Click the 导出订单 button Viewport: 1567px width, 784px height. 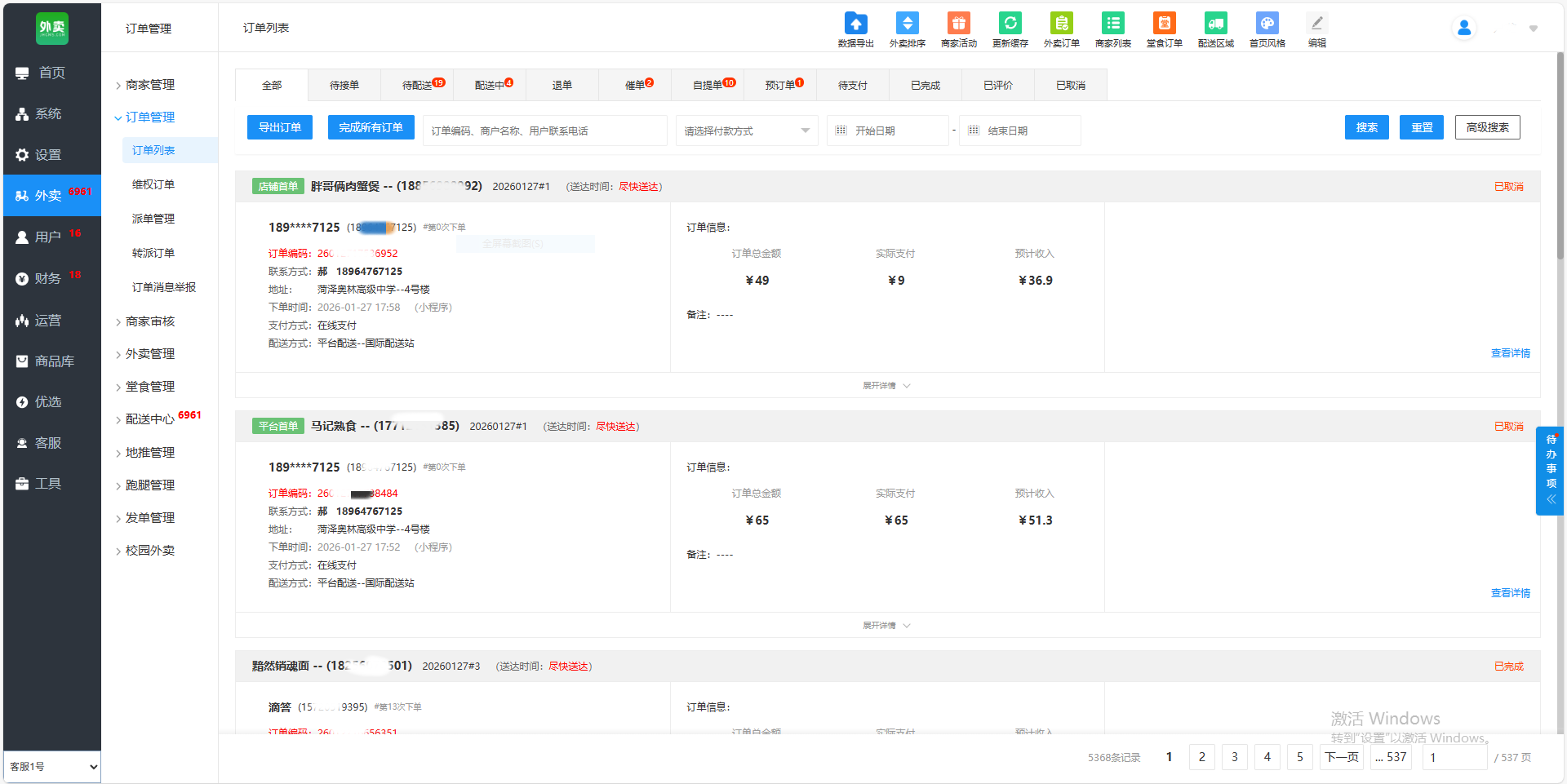click(x=280, y=127)
